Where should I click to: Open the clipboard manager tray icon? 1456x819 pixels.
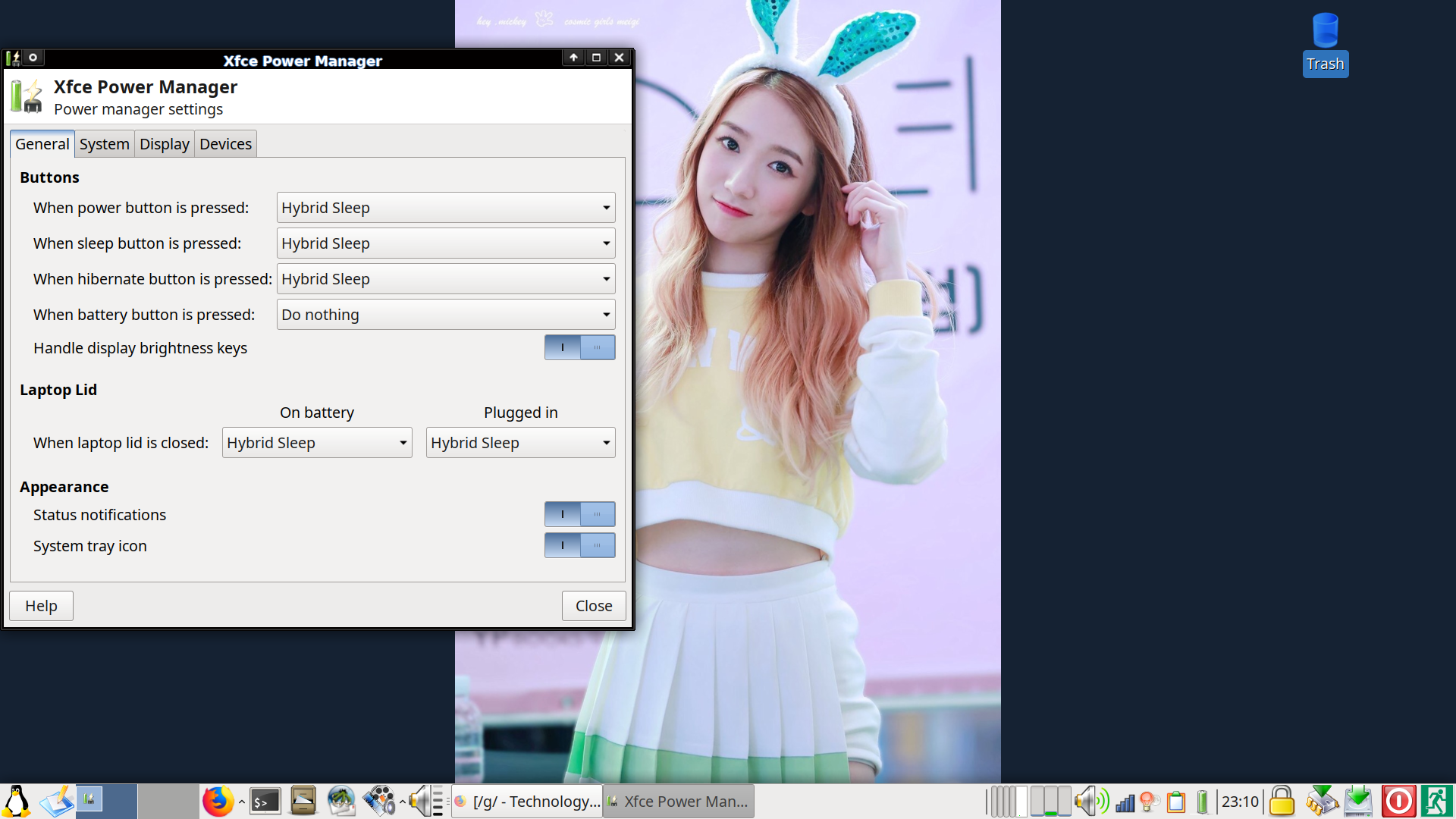(1176, 801)
